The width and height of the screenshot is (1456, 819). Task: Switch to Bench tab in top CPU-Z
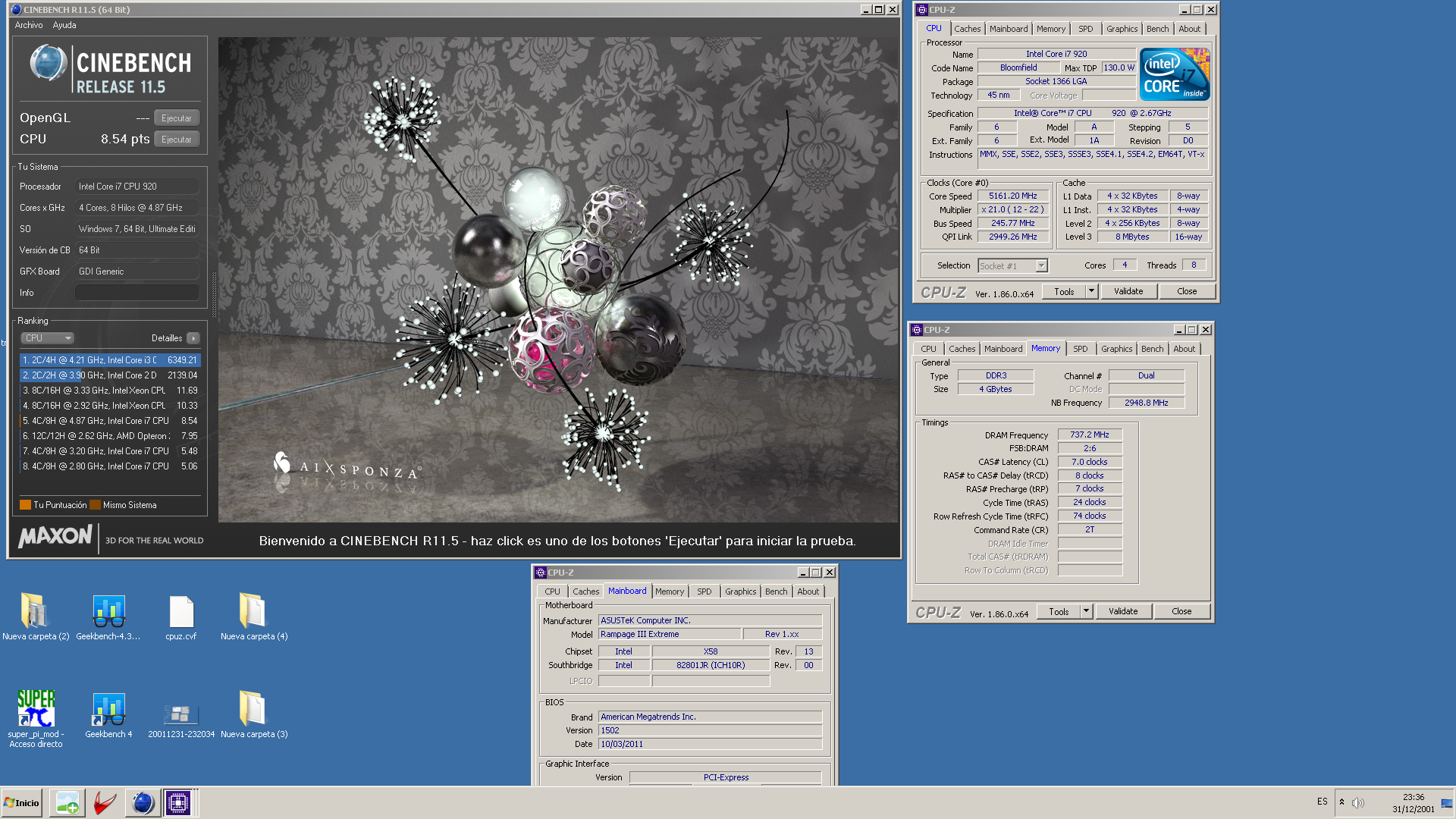(x=1157, y=29)
